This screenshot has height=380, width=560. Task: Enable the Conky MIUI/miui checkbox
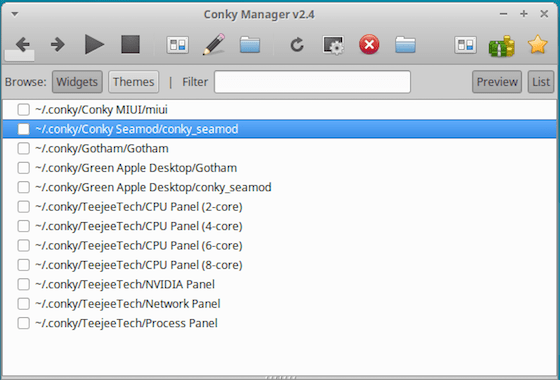coord(24,110)
